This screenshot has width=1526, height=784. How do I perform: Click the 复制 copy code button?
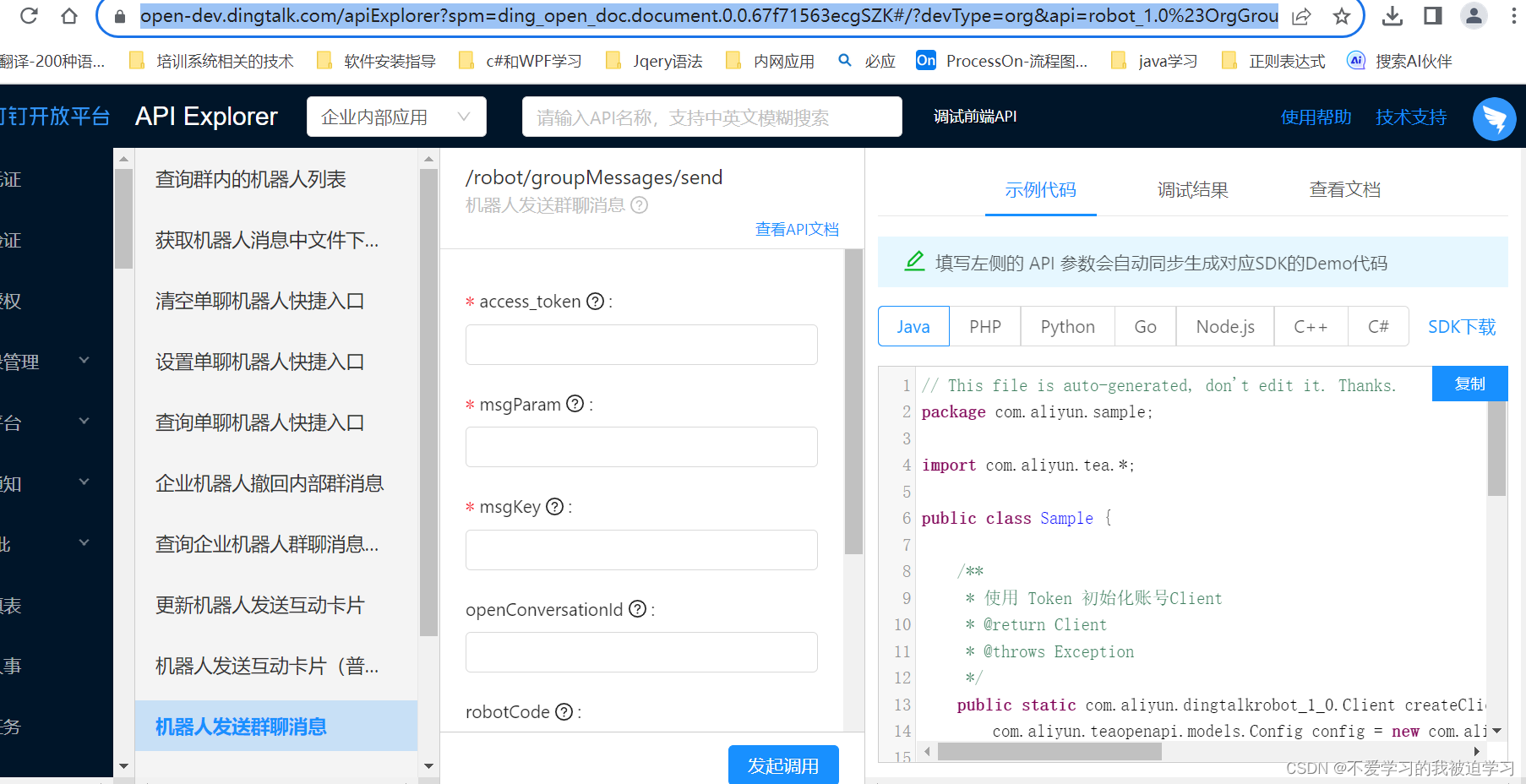click(1469, 384)
